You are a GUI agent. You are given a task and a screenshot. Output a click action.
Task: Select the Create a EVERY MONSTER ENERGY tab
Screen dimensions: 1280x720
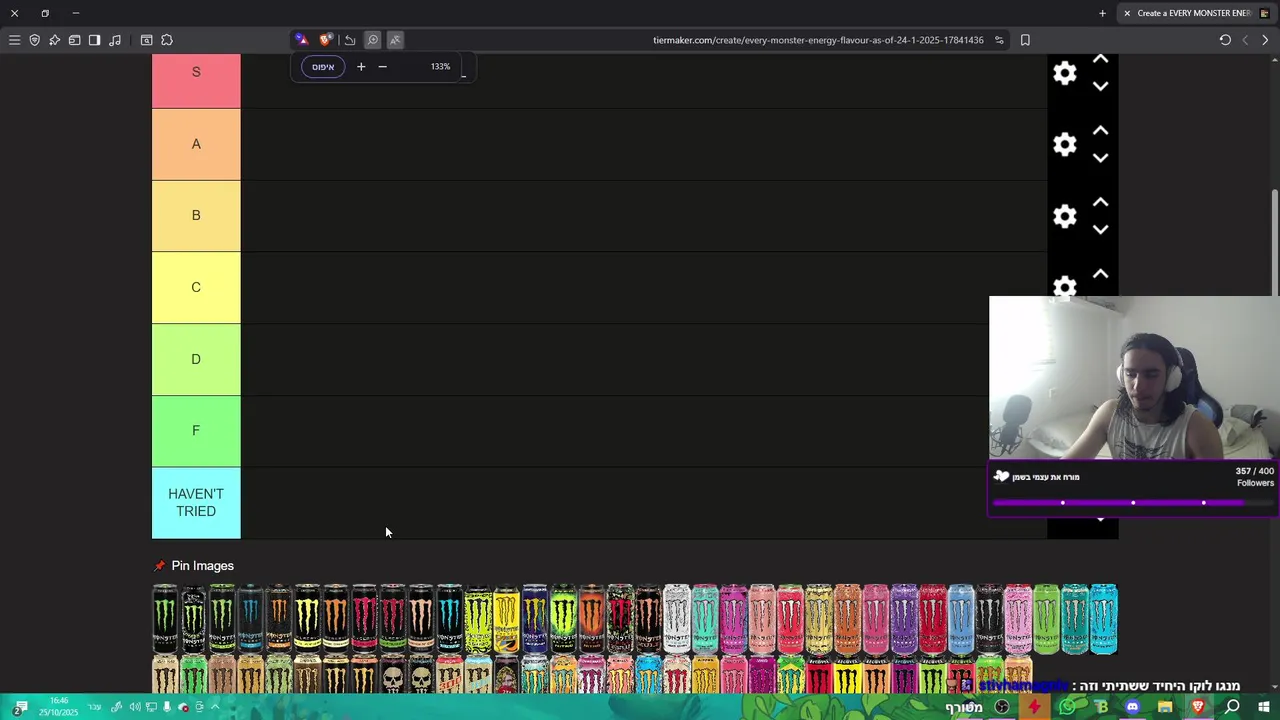1196,13
